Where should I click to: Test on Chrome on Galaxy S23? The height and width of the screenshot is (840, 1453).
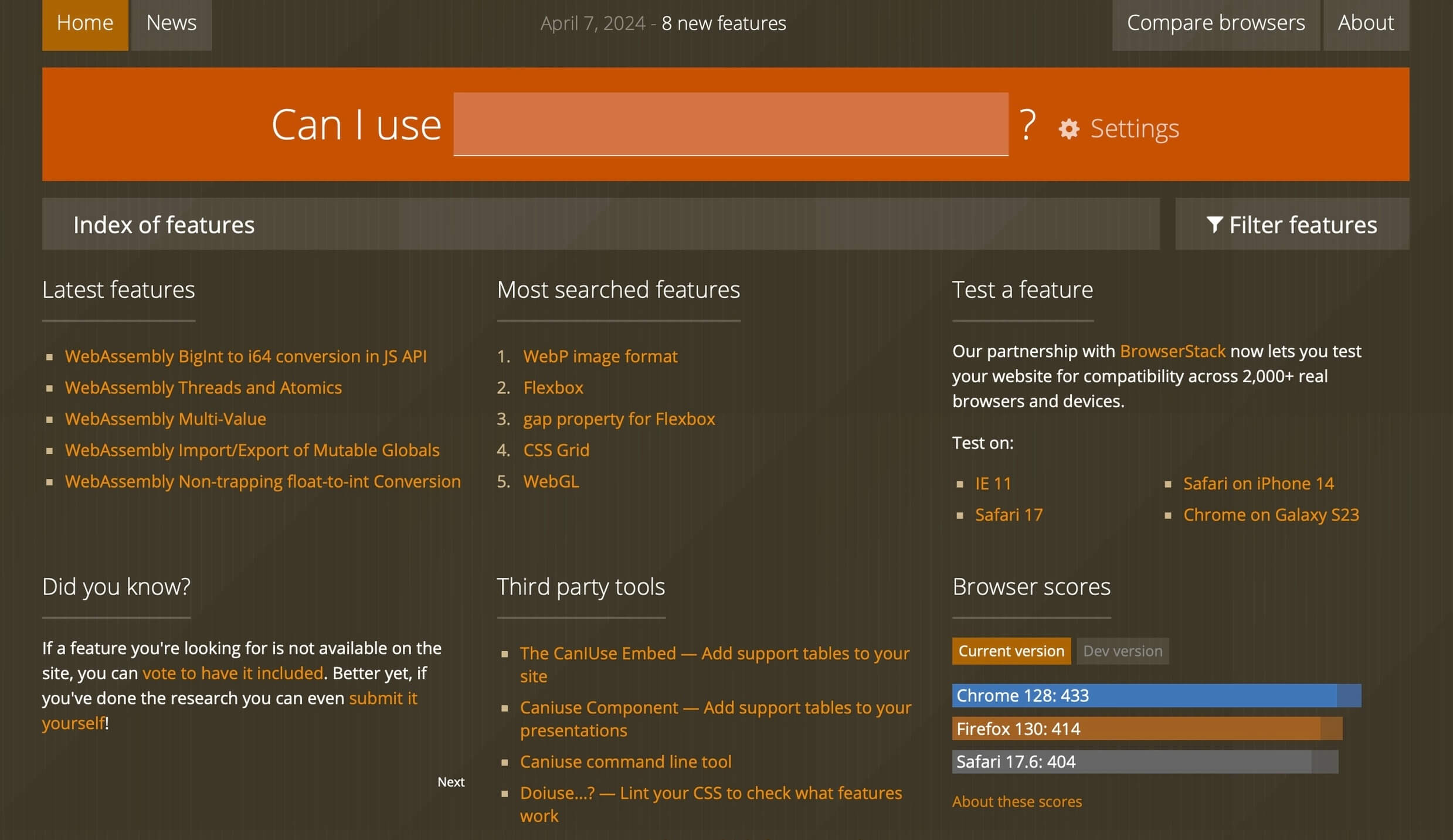[x=1271, y=515]
